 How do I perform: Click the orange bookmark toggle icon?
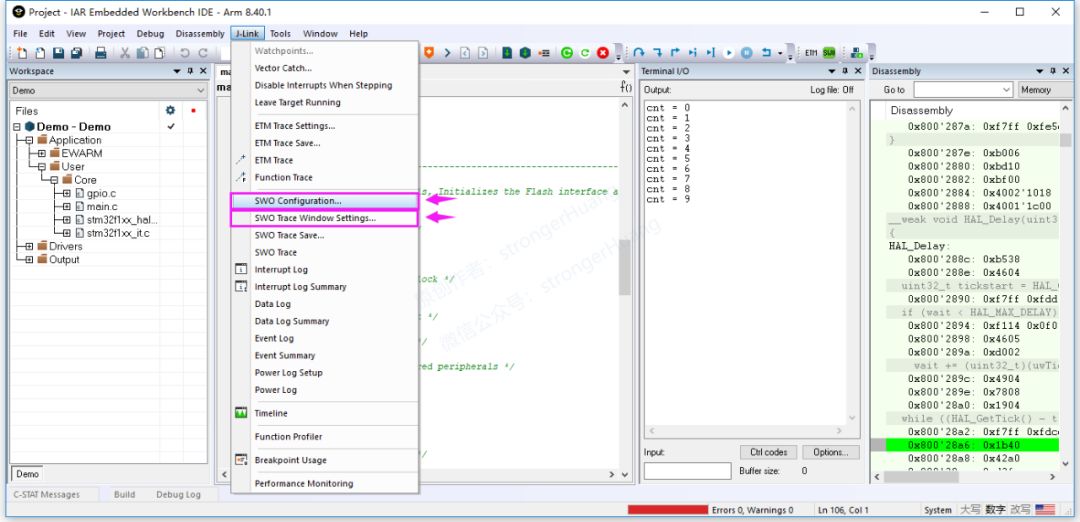point(428,53)
